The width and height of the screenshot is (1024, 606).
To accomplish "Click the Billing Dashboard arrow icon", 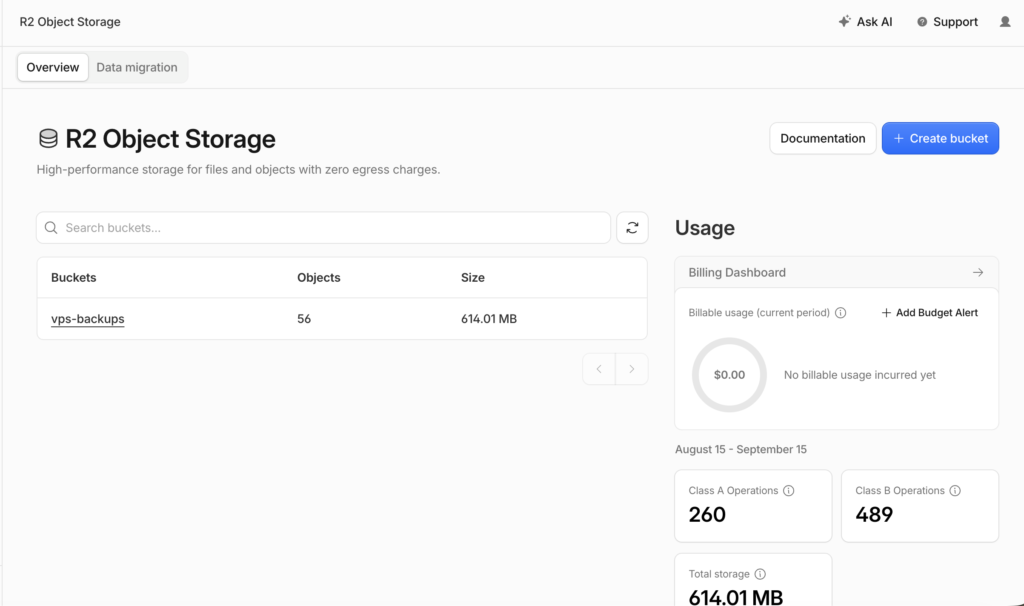I will pyautogui.click(x=978, y=272).
